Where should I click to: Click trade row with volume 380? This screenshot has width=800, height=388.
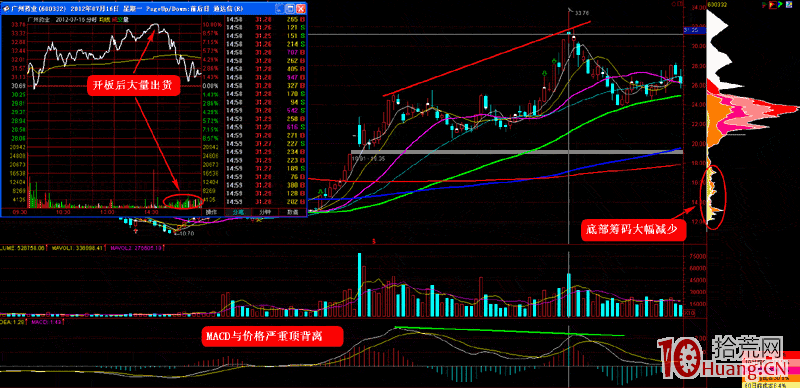[x=266, y=185]
